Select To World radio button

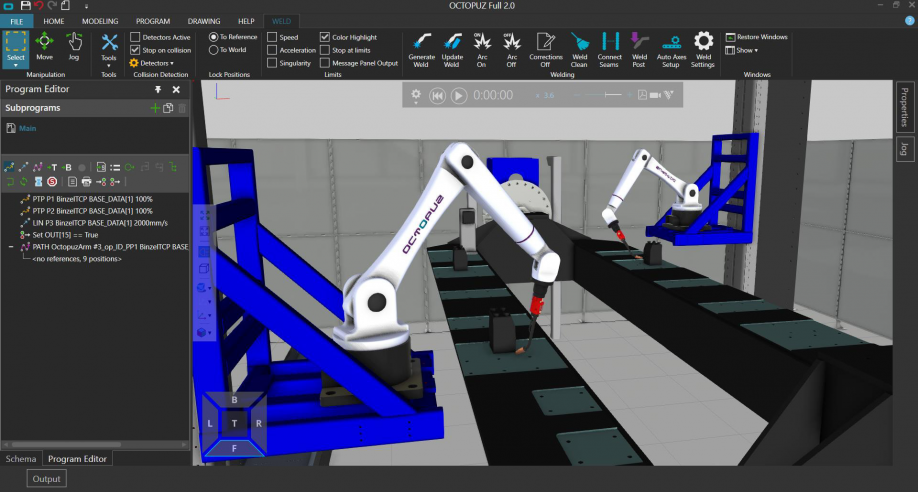click(214, 50)
